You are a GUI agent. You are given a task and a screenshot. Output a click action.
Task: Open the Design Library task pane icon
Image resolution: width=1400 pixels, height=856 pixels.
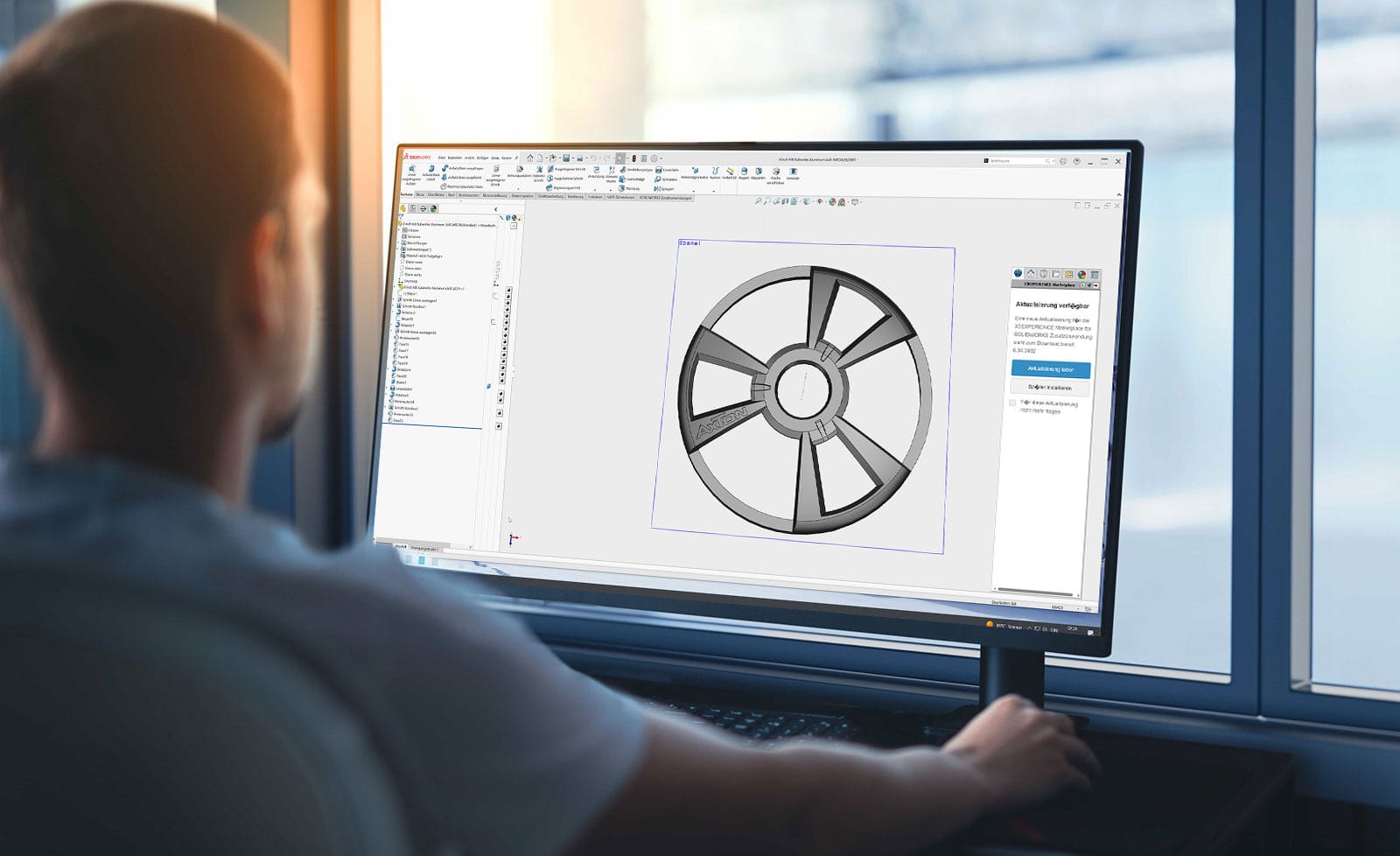coord(1043,274)
